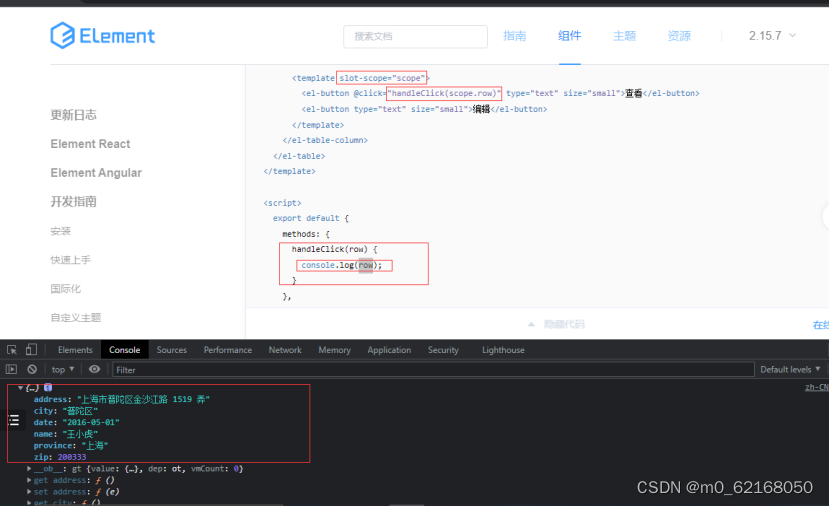Click the name property line

click(66, 434)
